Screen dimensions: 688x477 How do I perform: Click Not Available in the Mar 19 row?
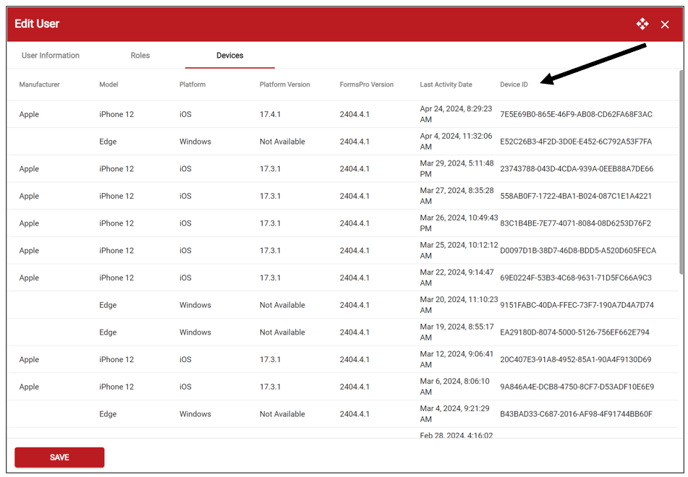click(x=282, y=332)
